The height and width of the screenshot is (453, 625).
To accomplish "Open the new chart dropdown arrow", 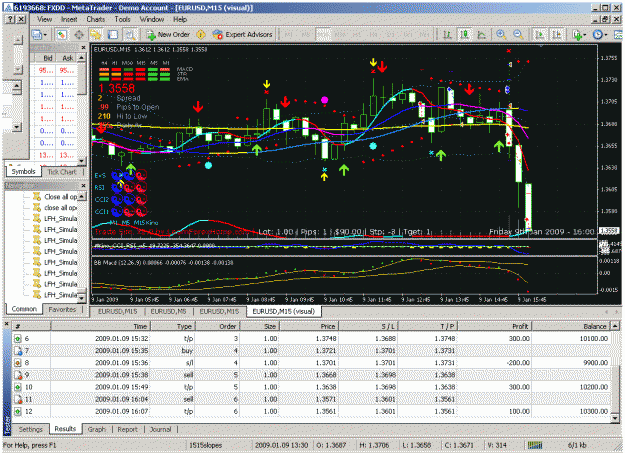I will pyautogui.click(x=45, y=35).
